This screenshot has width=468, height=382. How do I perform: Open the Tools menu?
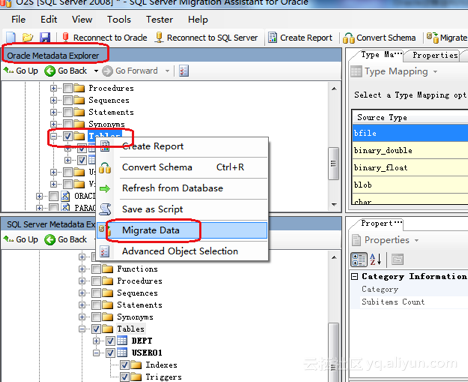click(x=119, y=20)
